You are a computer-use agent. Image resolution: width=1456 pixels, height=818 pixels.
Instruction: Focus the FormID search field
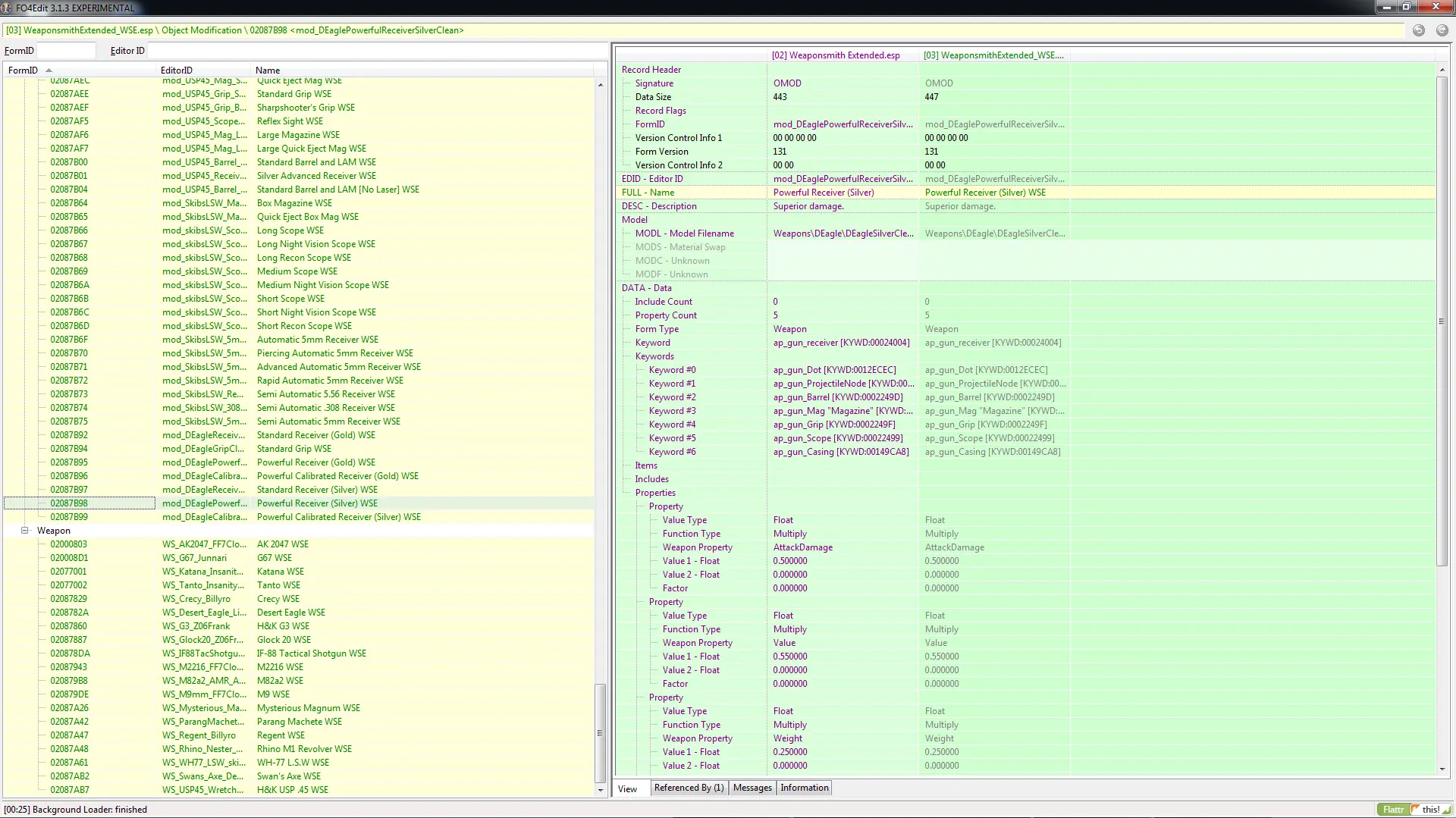click(66, 51)
